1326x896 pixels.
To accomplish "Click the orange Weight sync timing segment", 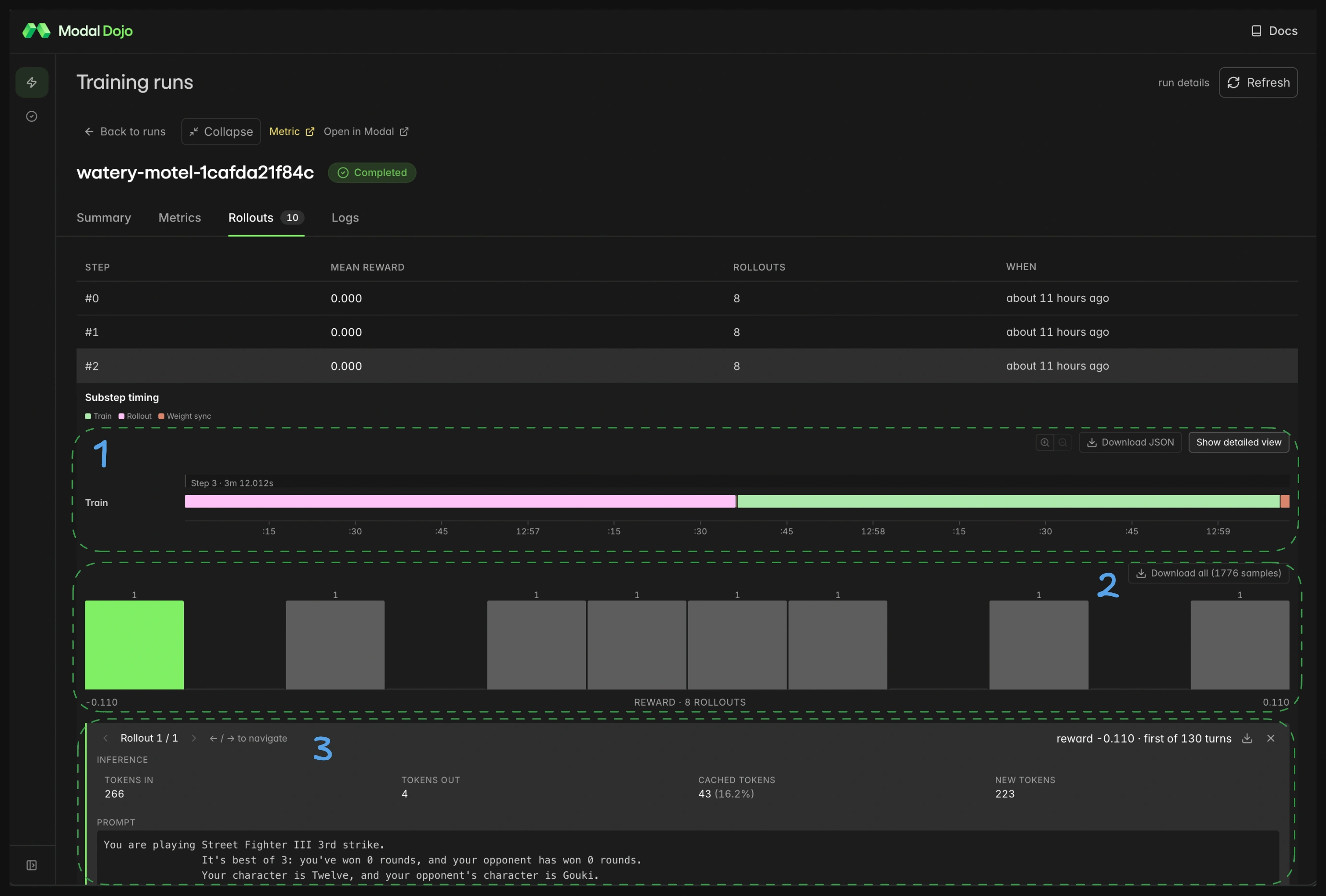I will point(1285,501).
